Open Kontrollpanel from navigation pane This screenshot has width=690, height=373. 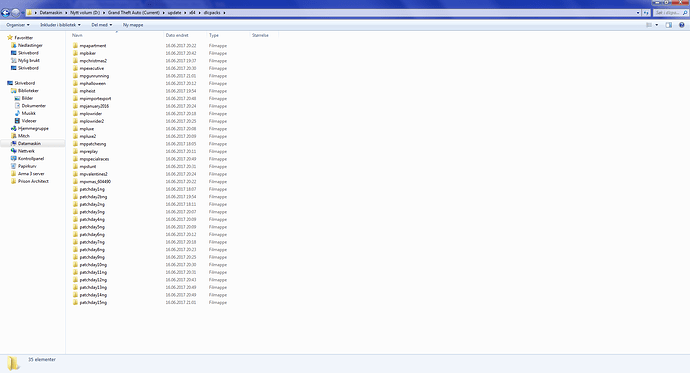(31, 158)
